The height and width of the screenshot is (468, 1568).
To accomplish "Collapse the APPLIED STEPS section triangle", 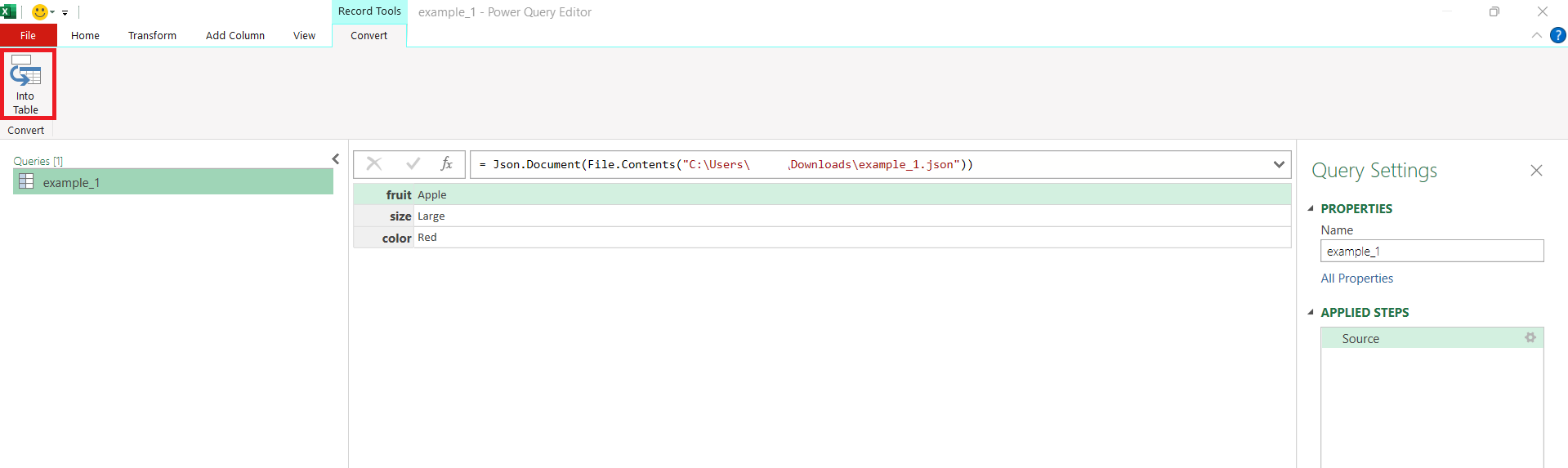I will tap(1311, 312).
